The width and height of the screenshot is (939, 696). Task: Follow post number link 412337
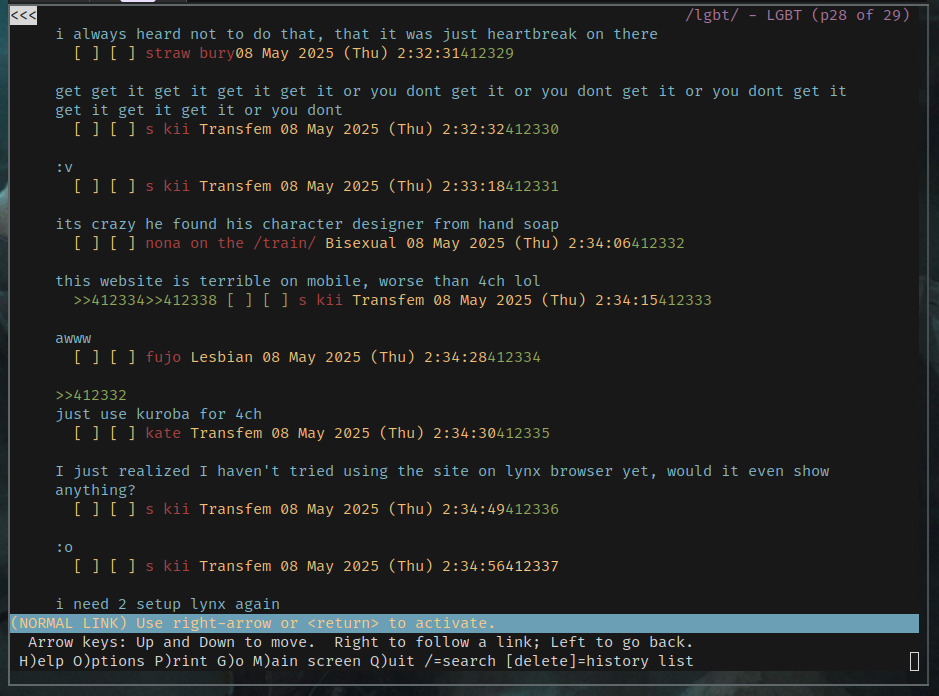point(532,566)
